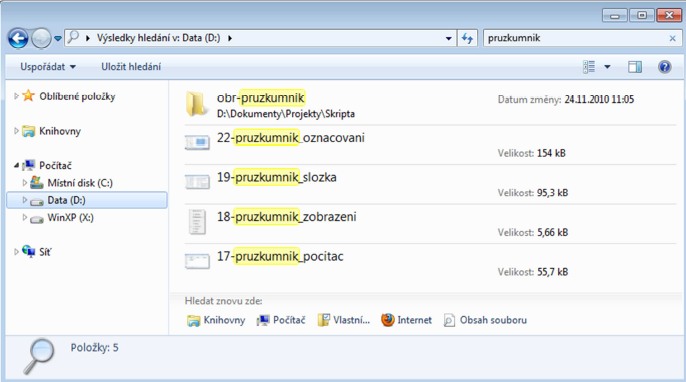The width and height of the screenshot is (686, 382).
Task: Open the view options dropdown arrow
Action: [607, 67]
